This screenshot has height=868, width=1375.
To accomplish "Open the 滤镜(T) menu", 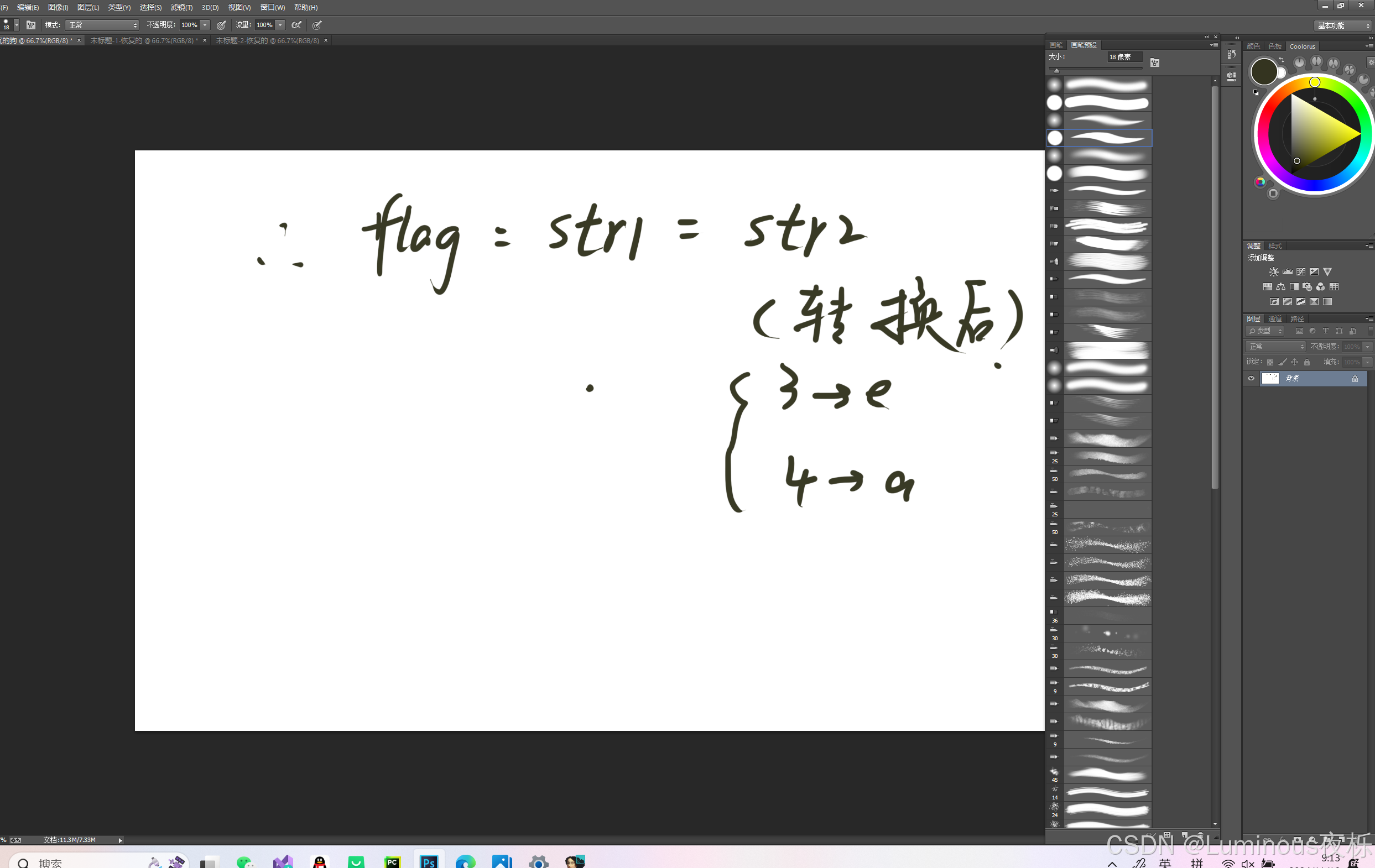I will coord(181,7).
